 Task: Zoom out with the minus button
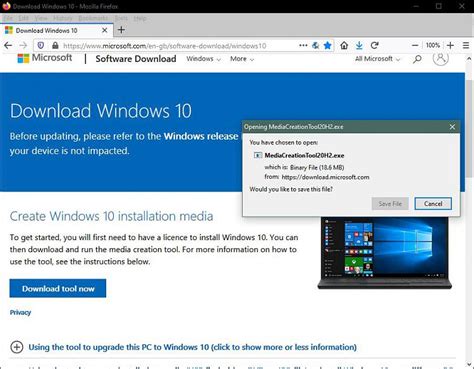click(415, 45)
